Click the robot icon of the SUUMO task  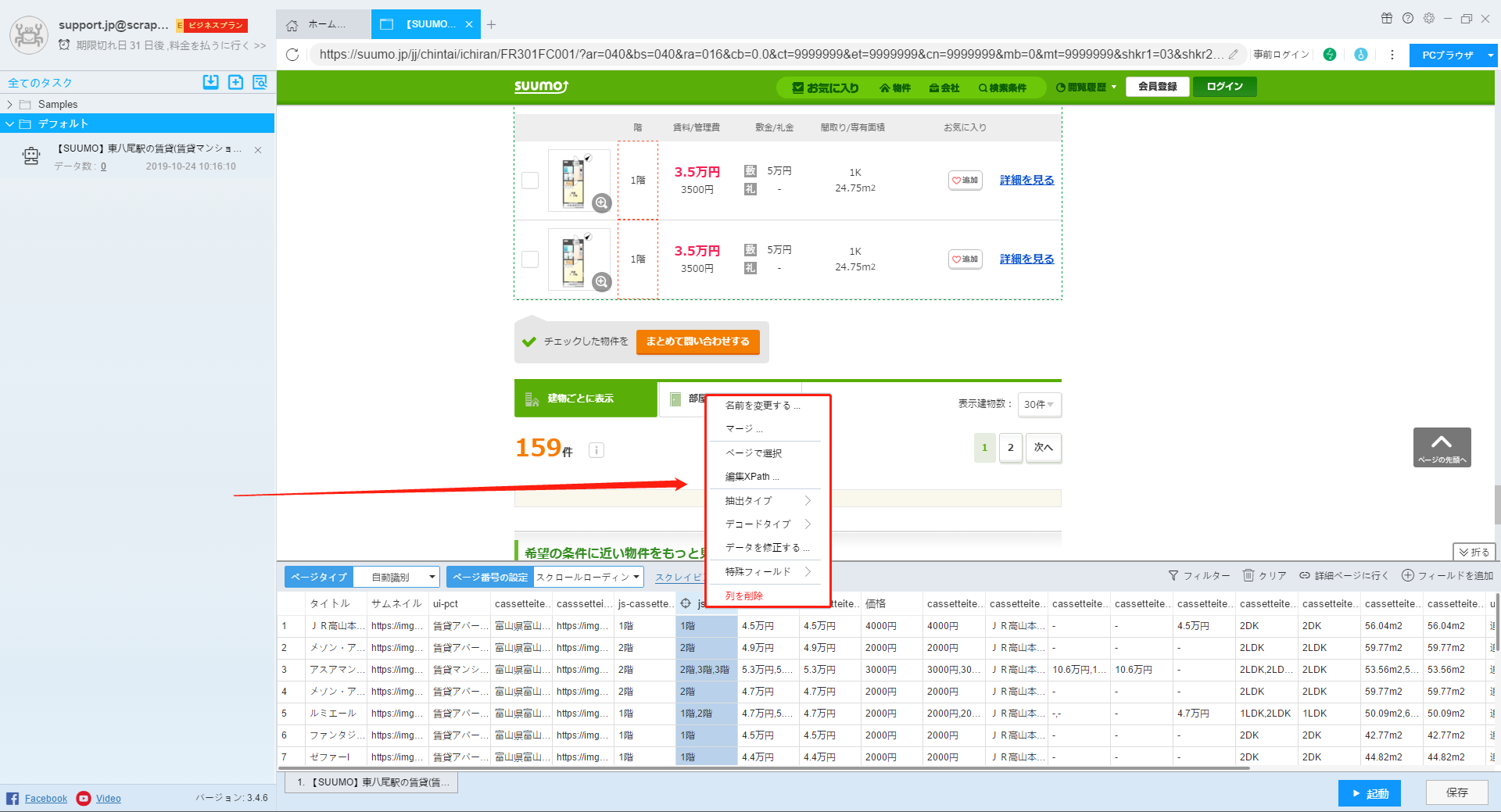(x=31, y=156)
